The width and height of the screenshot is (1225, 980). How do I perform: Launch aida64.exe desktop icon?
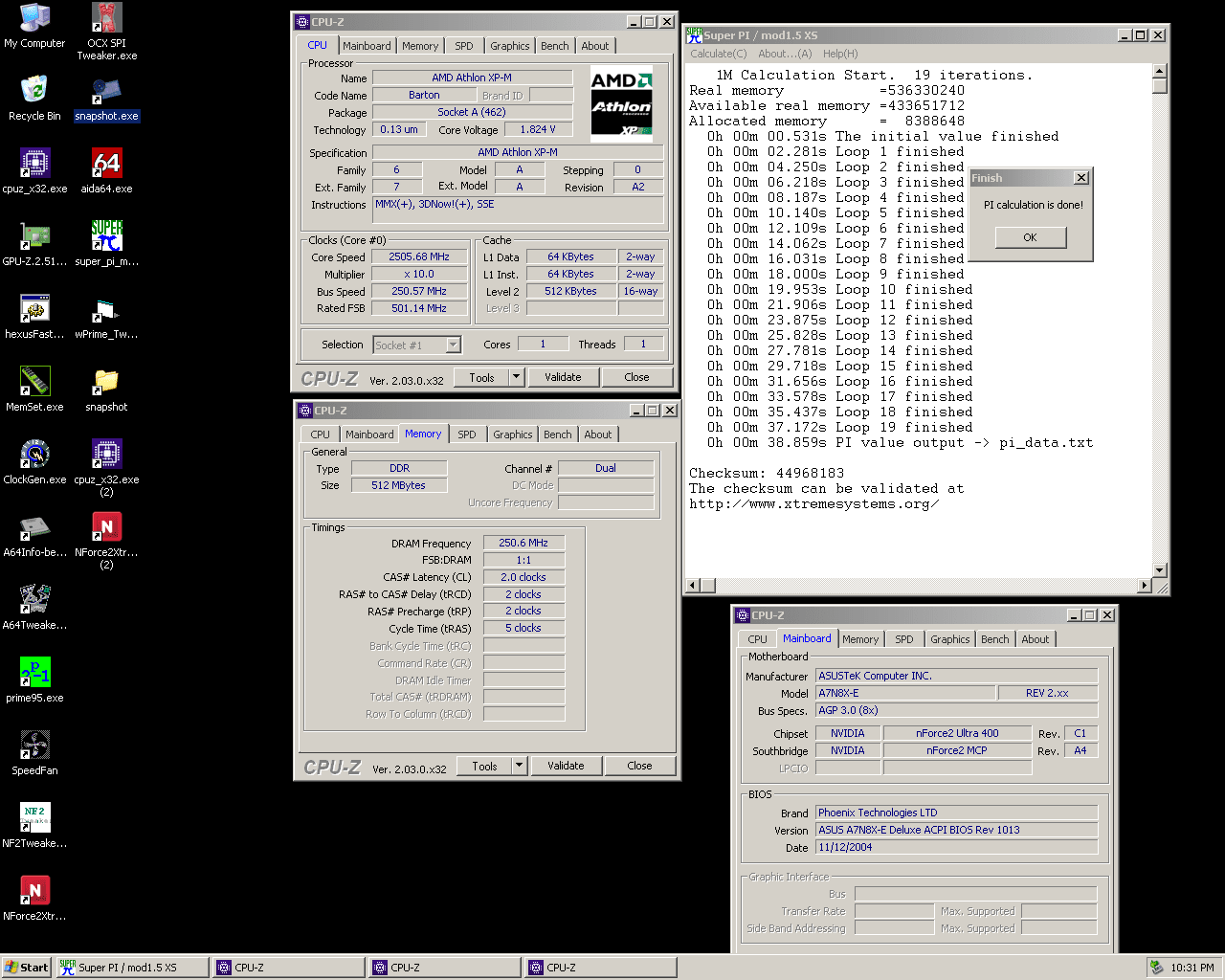coord(106,171)
